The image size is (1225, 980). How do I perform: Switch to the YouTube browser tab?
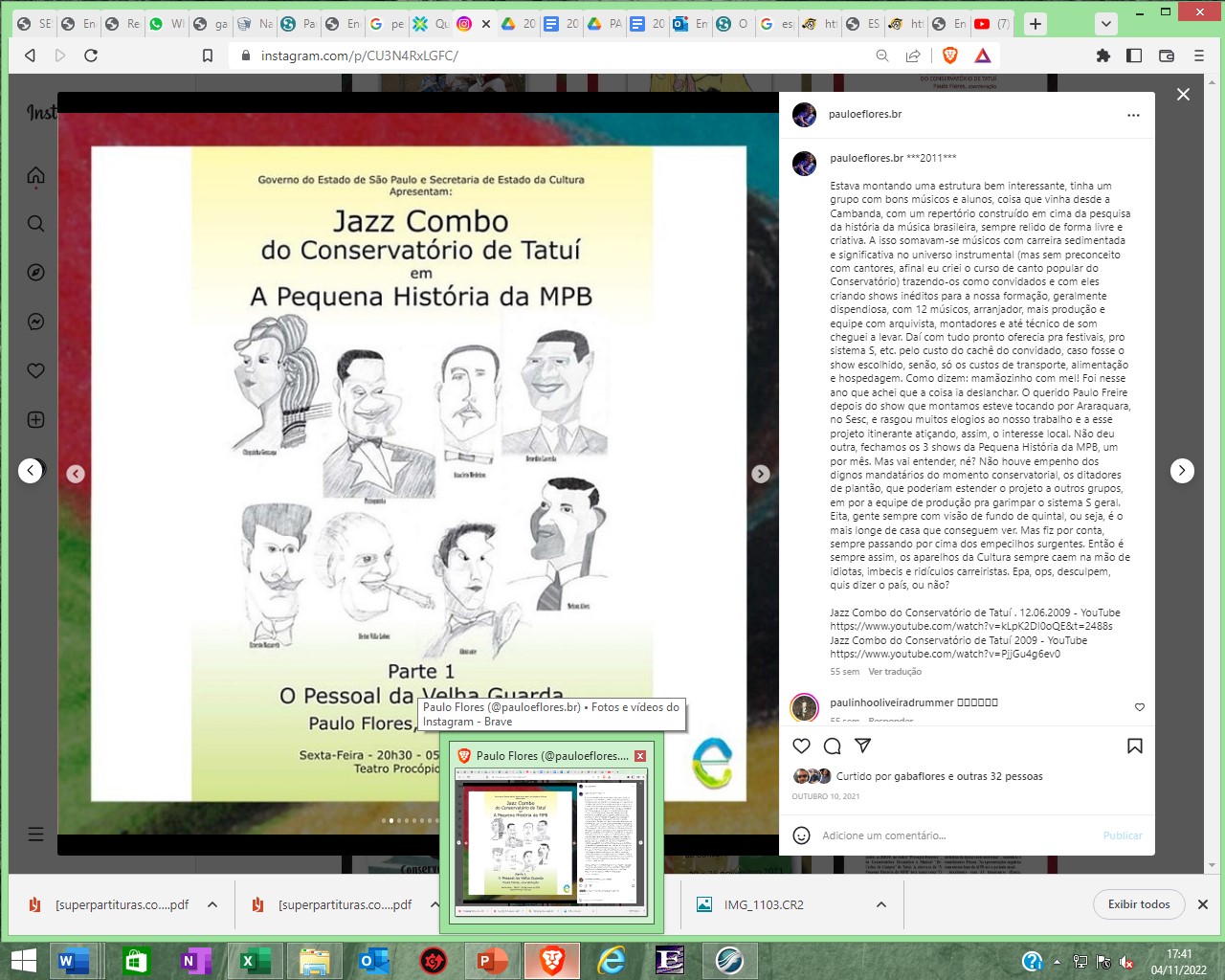(991, 24)
